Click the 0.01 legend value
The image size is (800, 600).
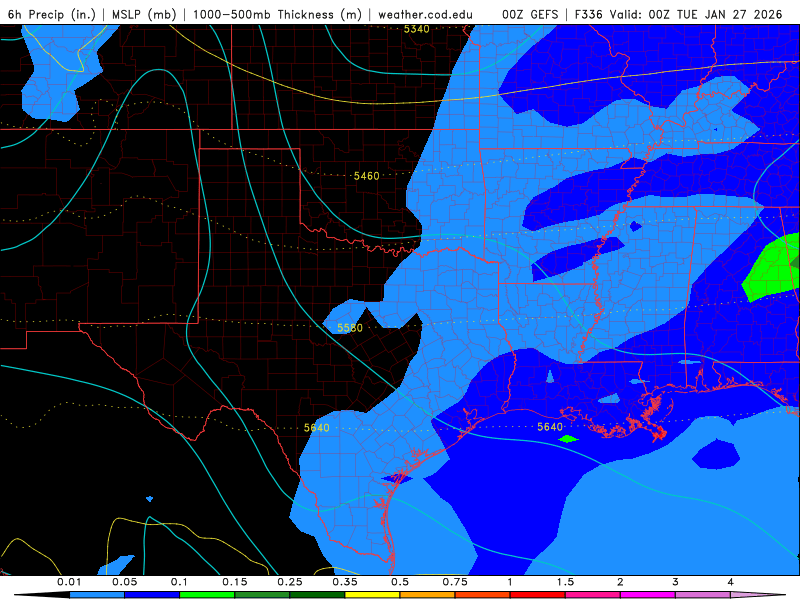(69, 582)
